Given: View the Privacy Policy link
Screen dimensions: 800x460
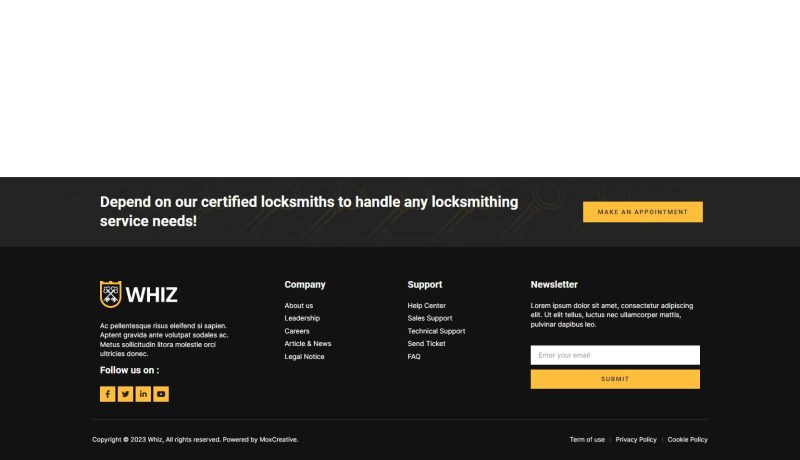Looking at the screenshot, I should click(636, 440).
